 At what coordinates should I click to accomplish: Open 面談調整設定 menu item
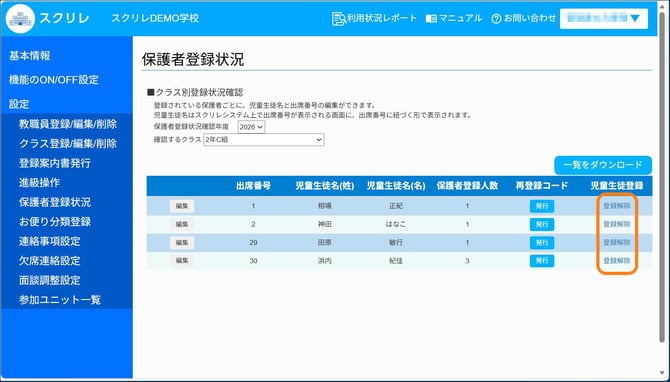pos(50,280)
